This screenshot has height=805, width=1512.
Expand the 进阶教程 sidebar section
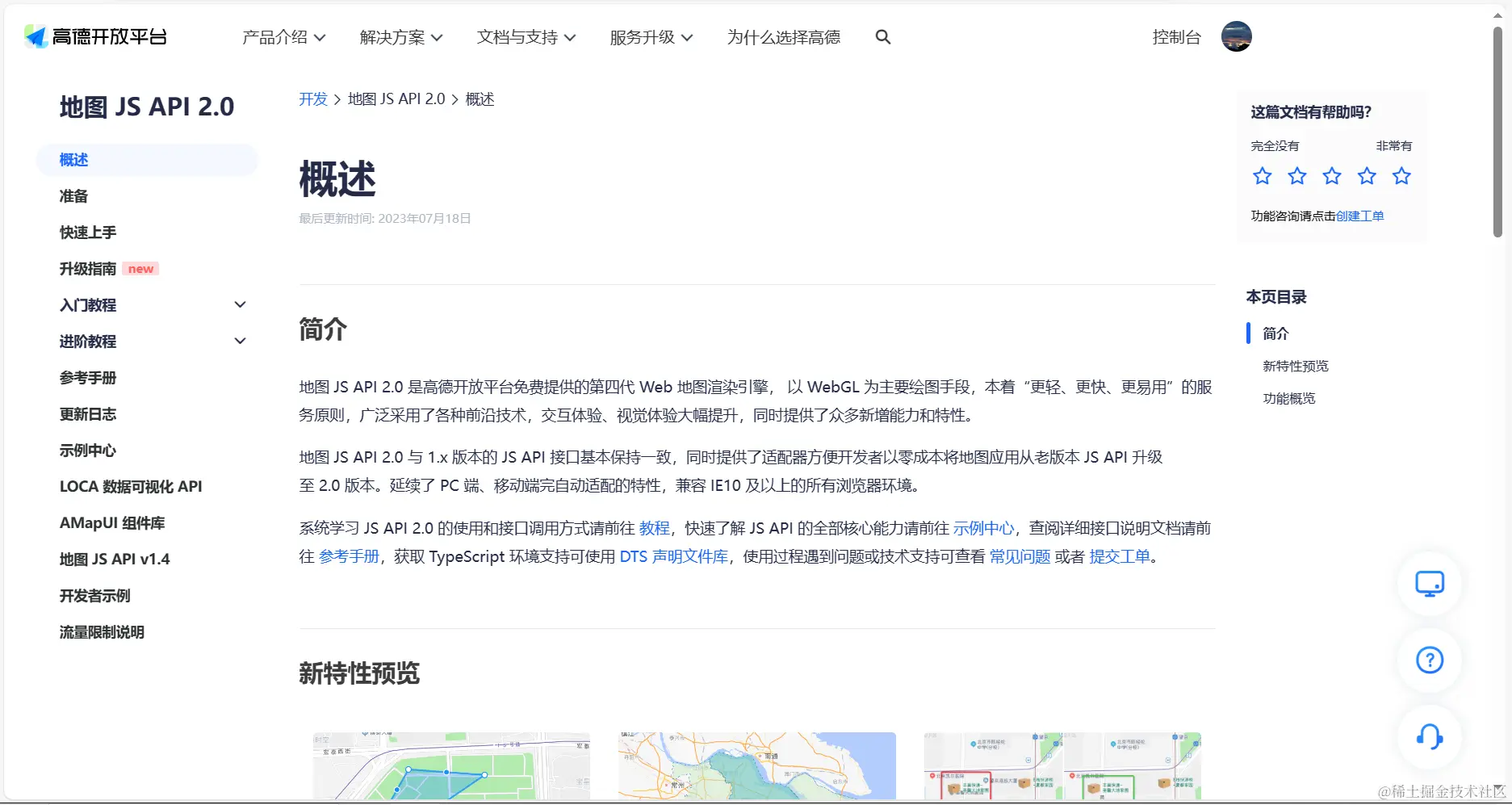[x=152, y=342]
